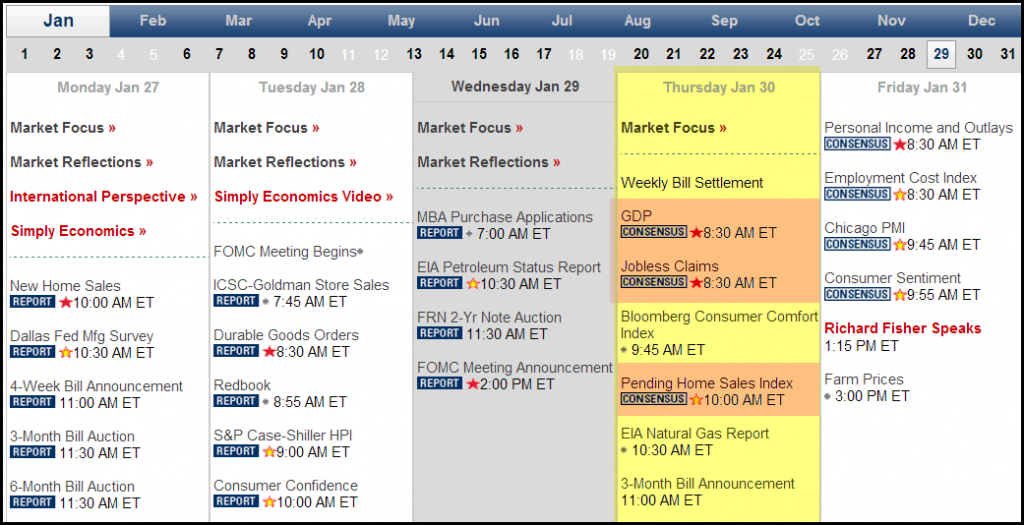Click the Friday Jan 31 column header
The image size is (1024, 525).
(922, 88)
